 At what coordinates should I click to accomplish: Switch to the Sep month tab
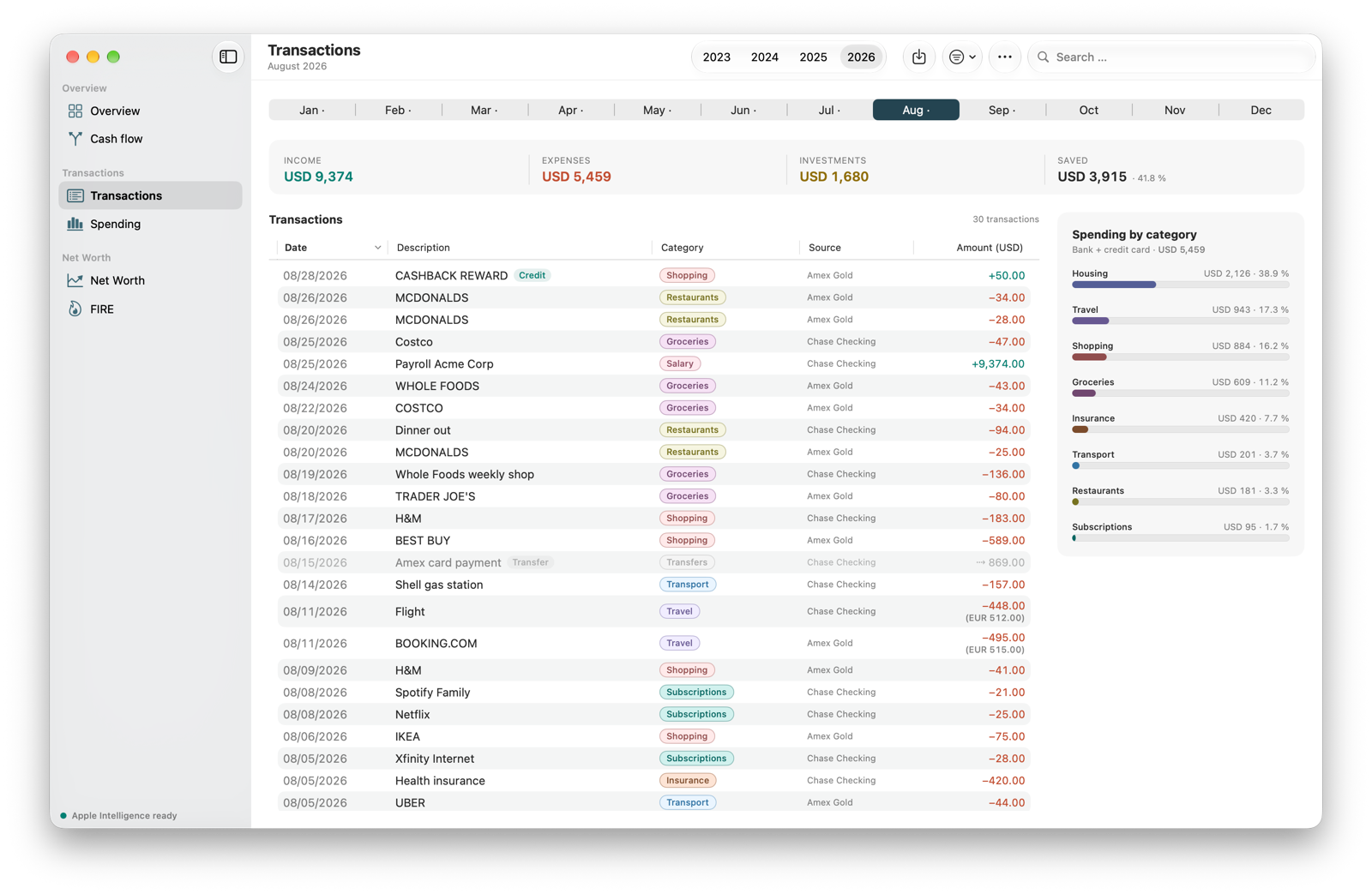(1002, 110)
